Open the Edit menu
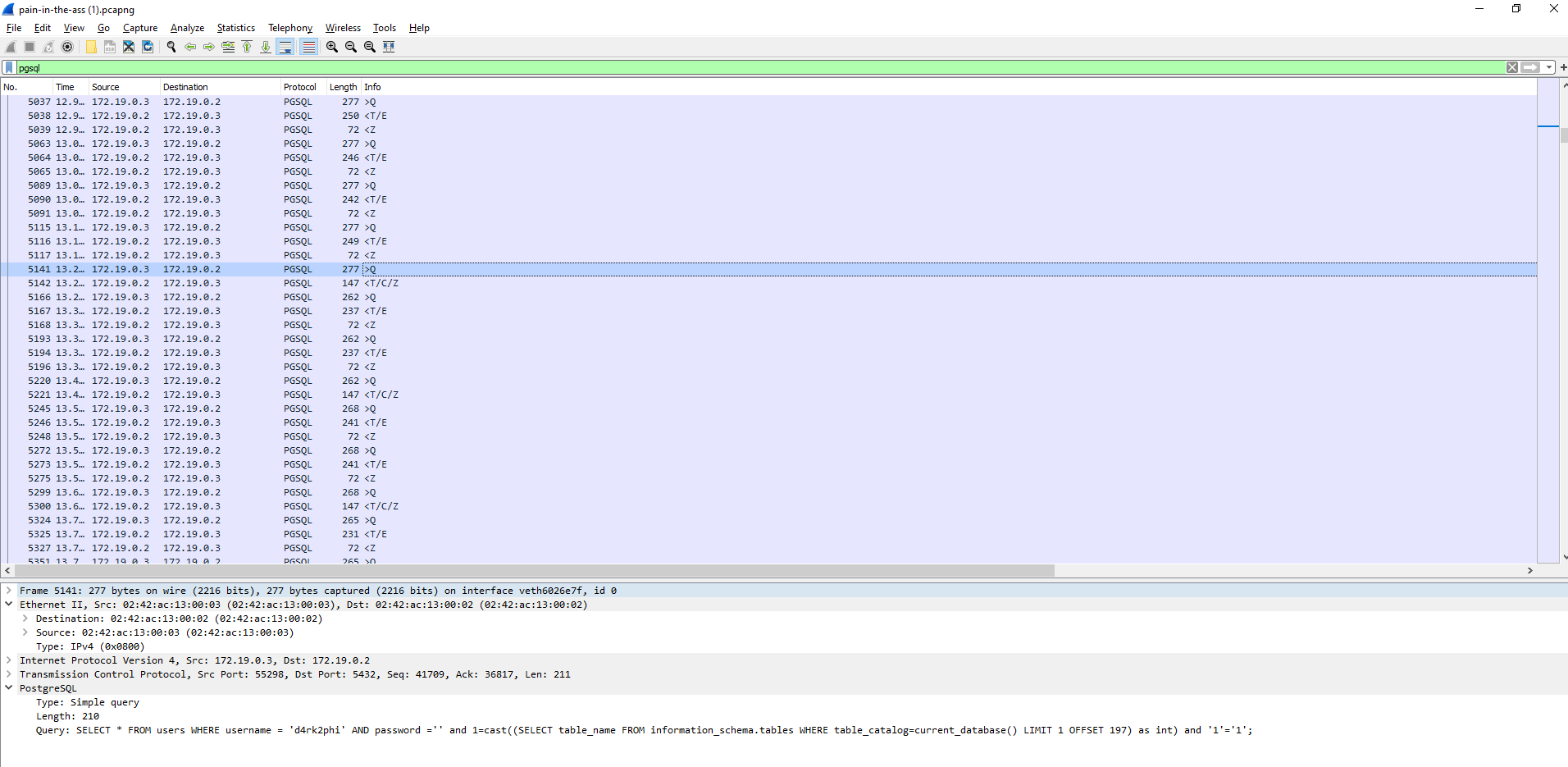Viewport: 1568px width, 767px height. 43,28
